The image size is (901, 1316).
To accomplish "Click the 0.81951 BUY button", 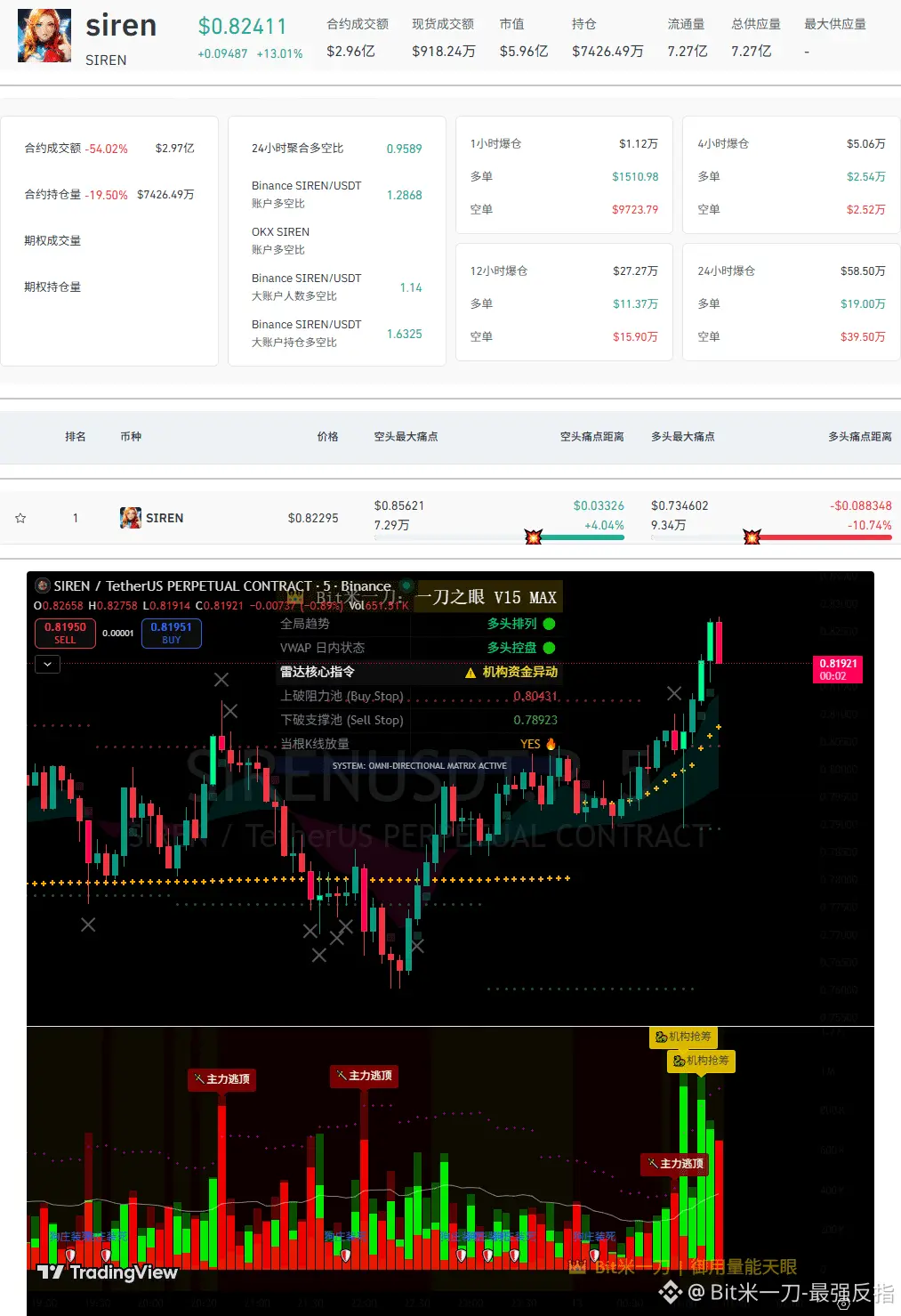I will pyautogui.click(x=172, y=633).
